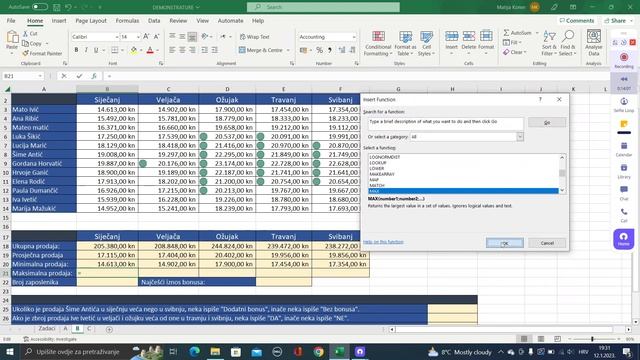Viewport: 640px width, 360px height.
Task: Switch to the Review tab
Action: (x=178, y=20)
